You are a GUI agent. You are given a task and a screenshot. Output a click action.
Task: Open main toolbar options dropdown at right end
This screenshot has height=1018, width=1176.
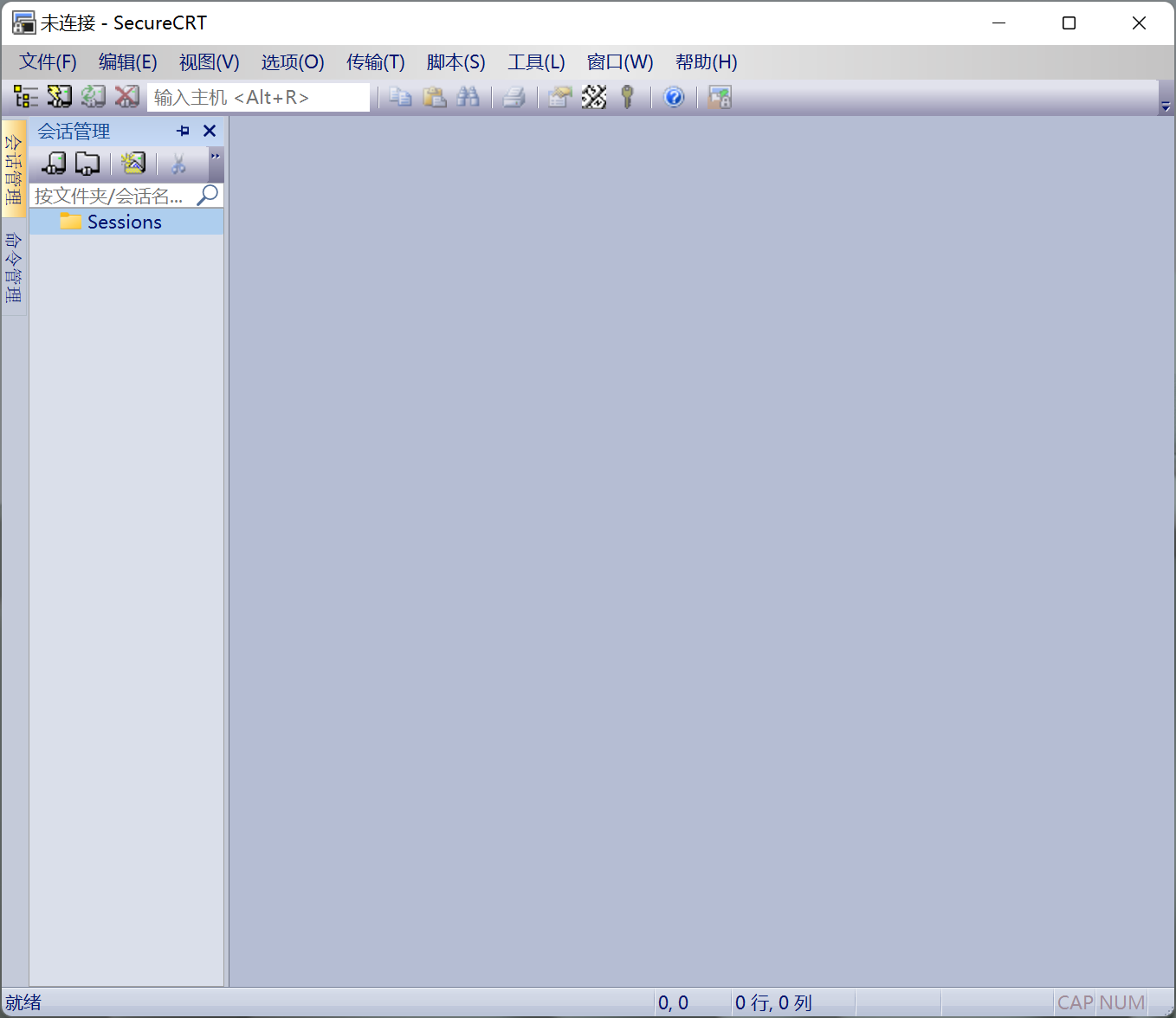[x=1166, y=106]
